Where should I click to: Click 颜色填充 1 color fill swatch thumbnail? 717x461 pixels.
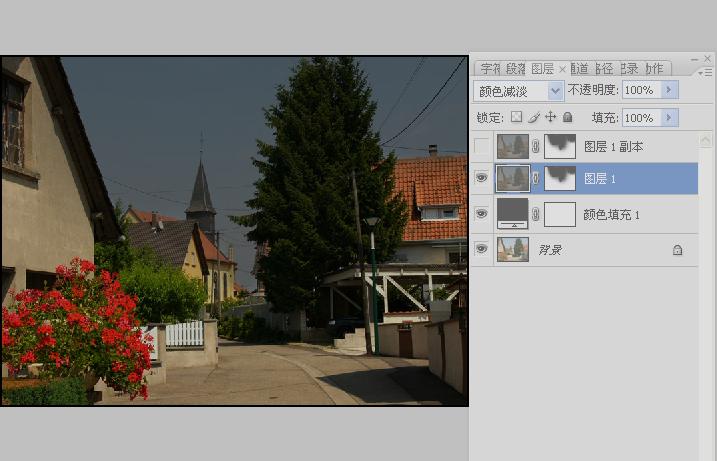point(513,214)
